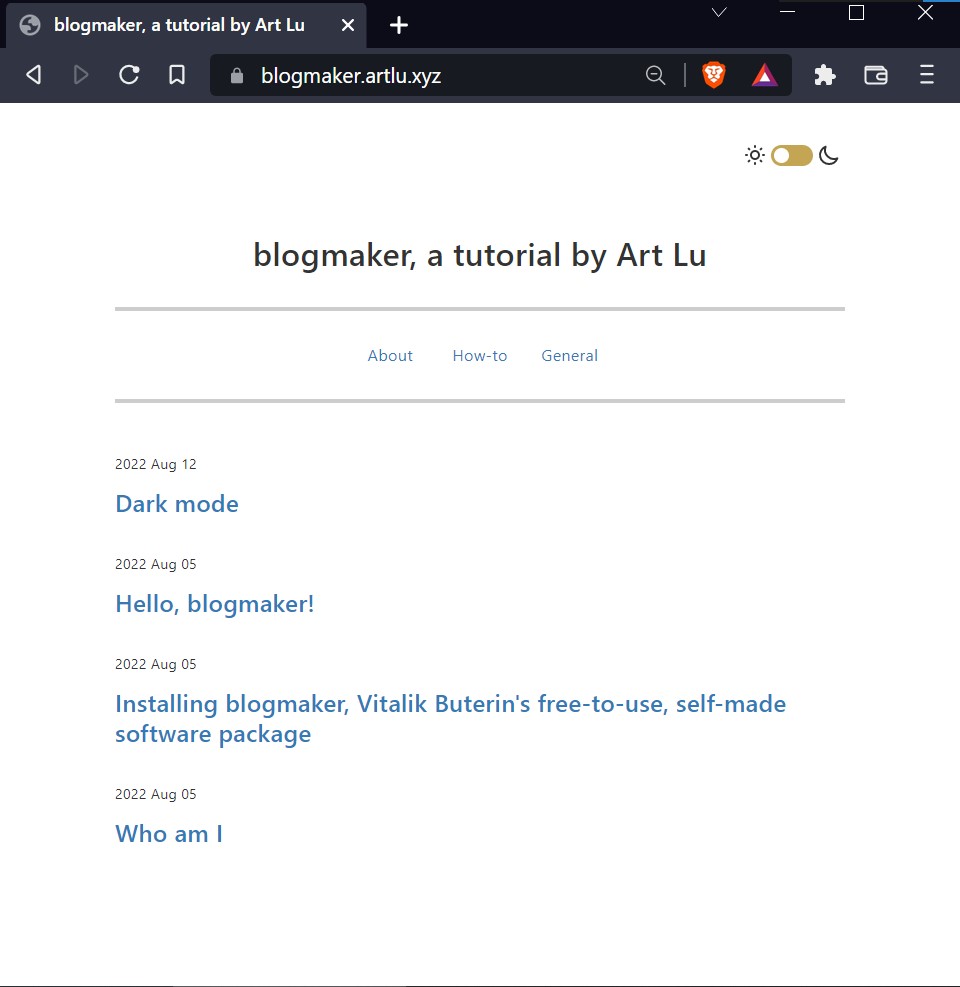Click the Extensions puzzle piece icon
Screen dimensions: 960x987
tap(824, 74)
